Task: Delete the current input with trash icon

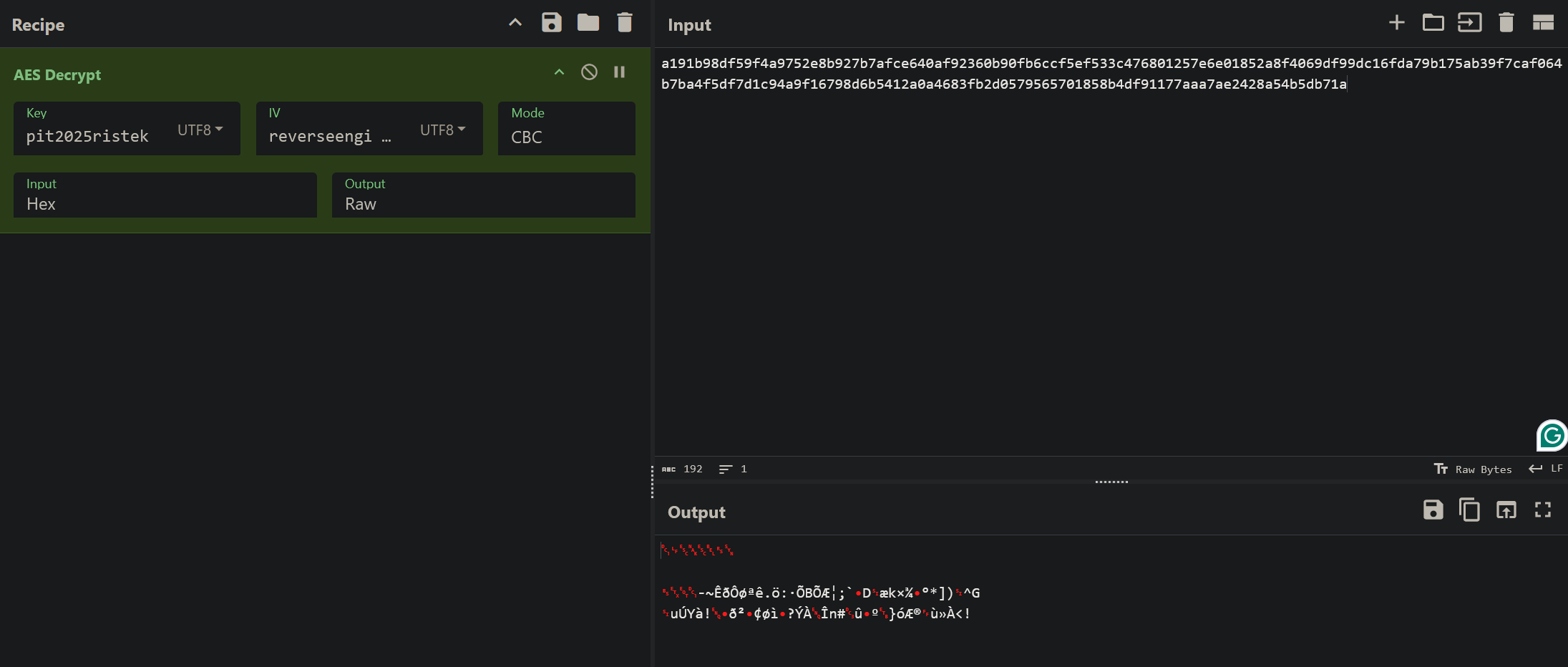Action: point(1506,22)
